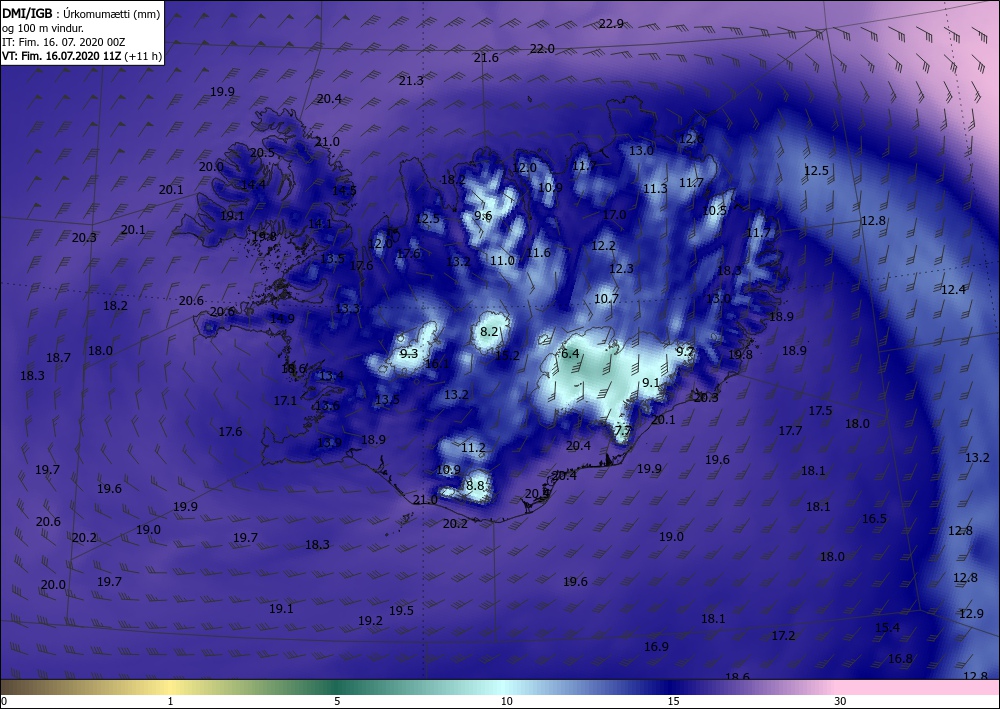Viewport: 1000px width, 709px height.
Task: Select the 15.4 value
Action: click(887, 627)
